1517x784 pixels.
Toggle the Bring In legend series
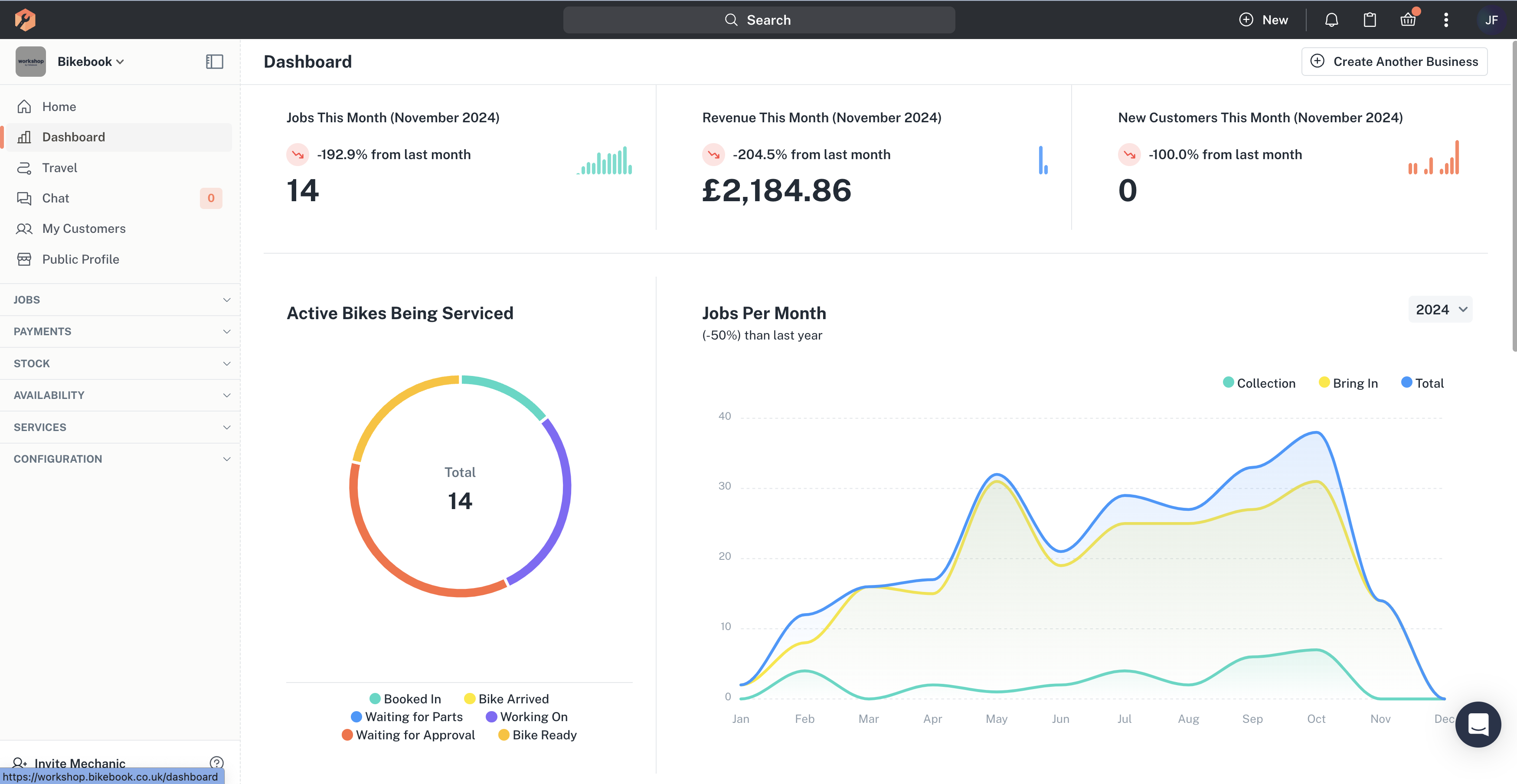pos(1348,383)
